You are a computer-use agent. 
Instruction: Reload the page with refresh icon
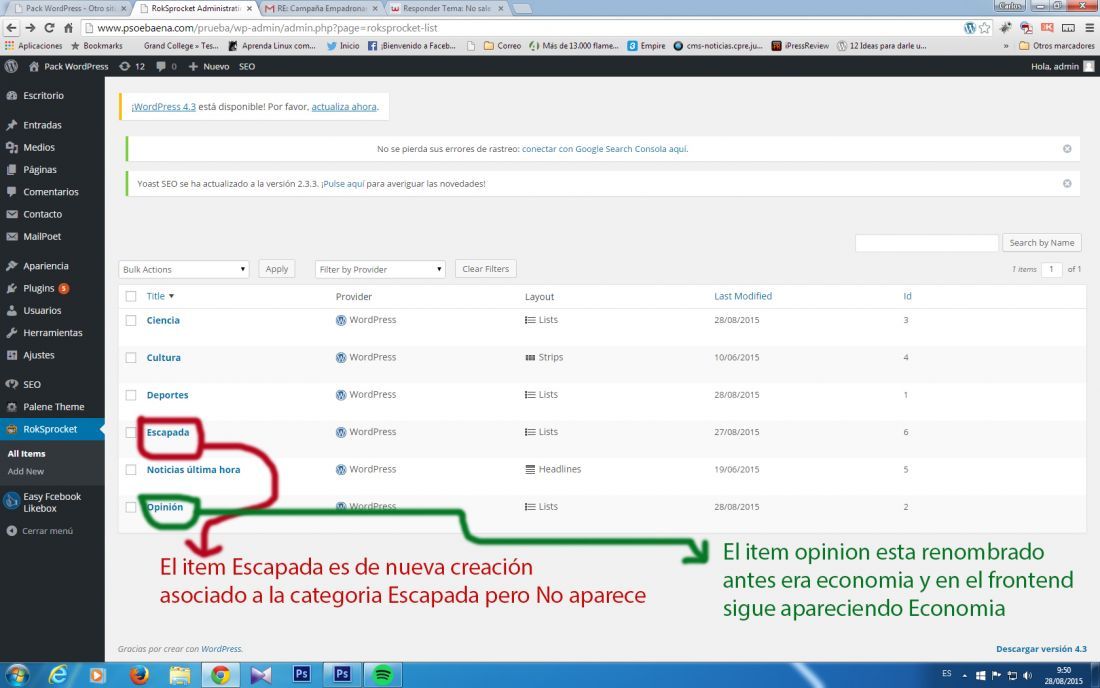(x=49, y=28)
